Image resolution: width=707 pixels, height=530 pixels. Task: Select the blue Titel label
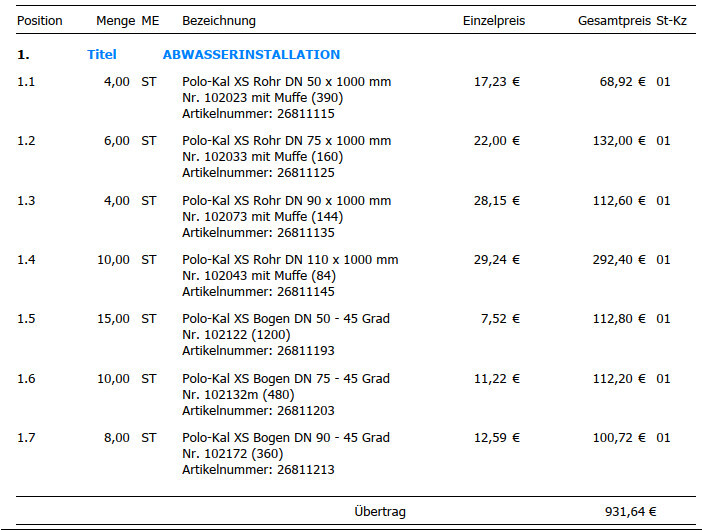(x=102, y=55)
